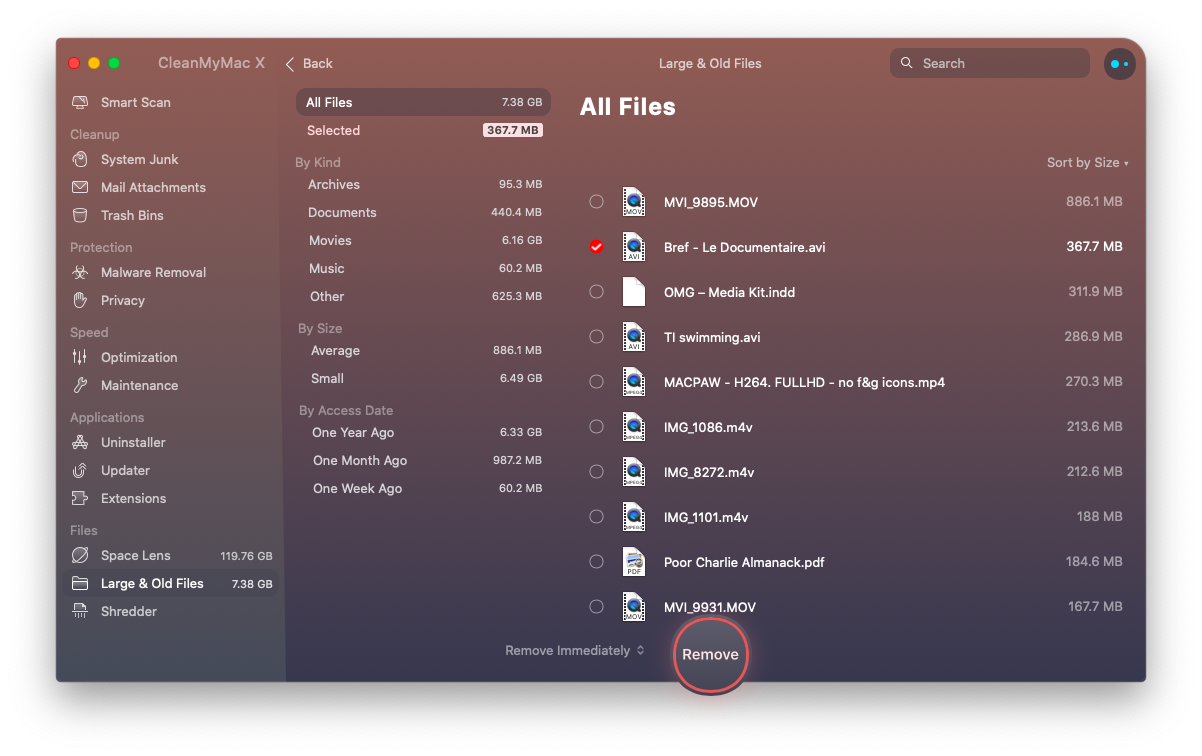Click the Privacy hand icon
The width and height of the screenshot is (1202, 756).
pyautogui.click(x=80, y=301)
